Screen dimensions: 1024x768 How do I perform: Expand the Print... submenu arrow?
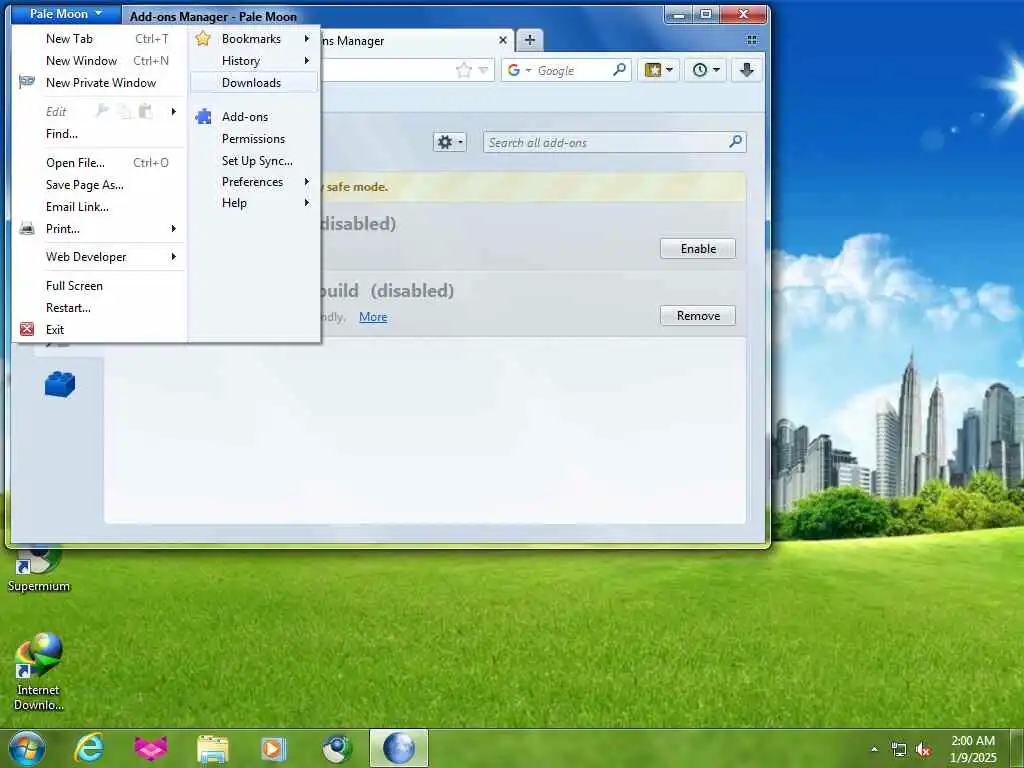[x=174, y=229]
